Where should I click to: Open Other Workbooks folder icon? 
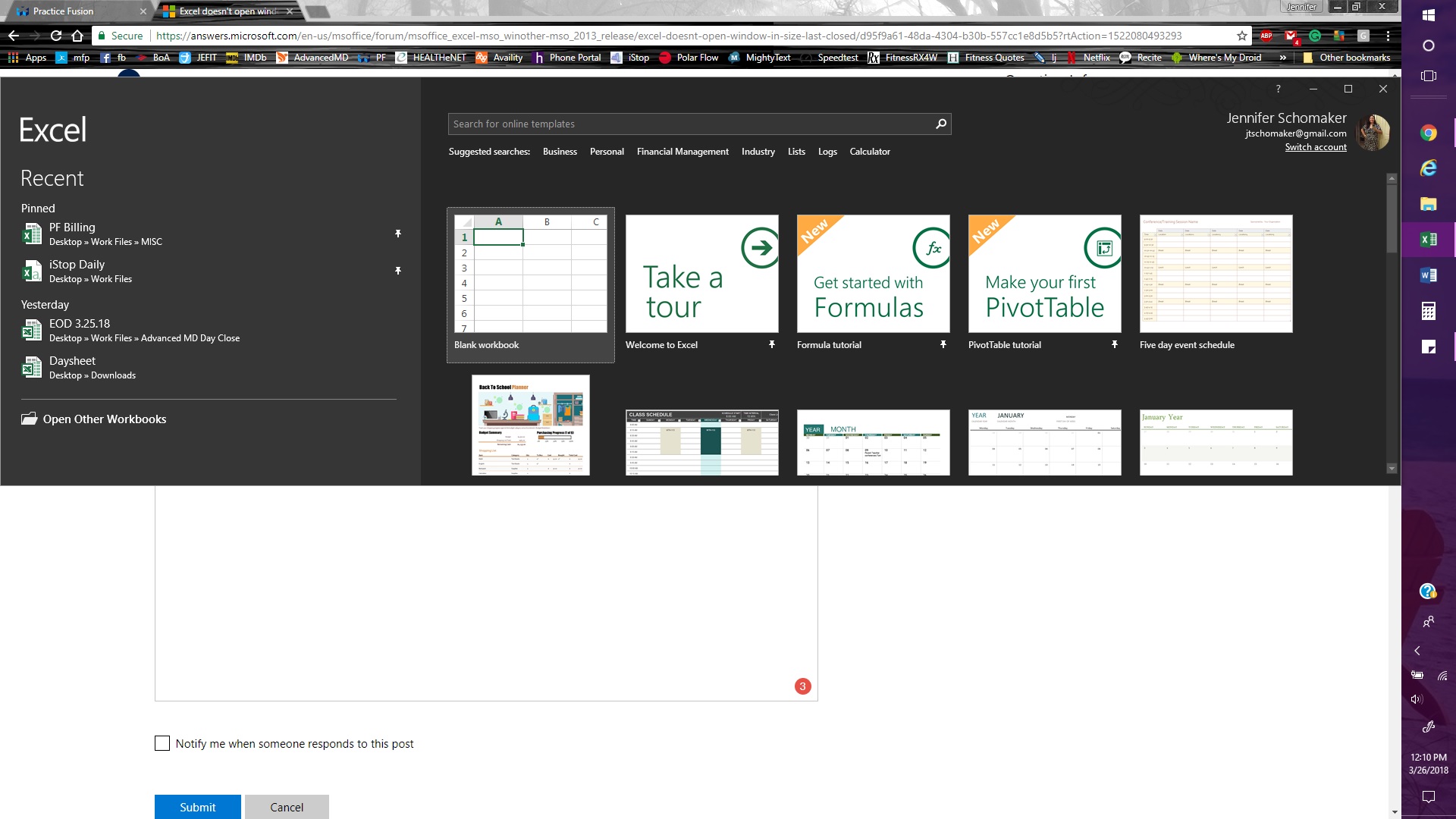coord(30,419)
